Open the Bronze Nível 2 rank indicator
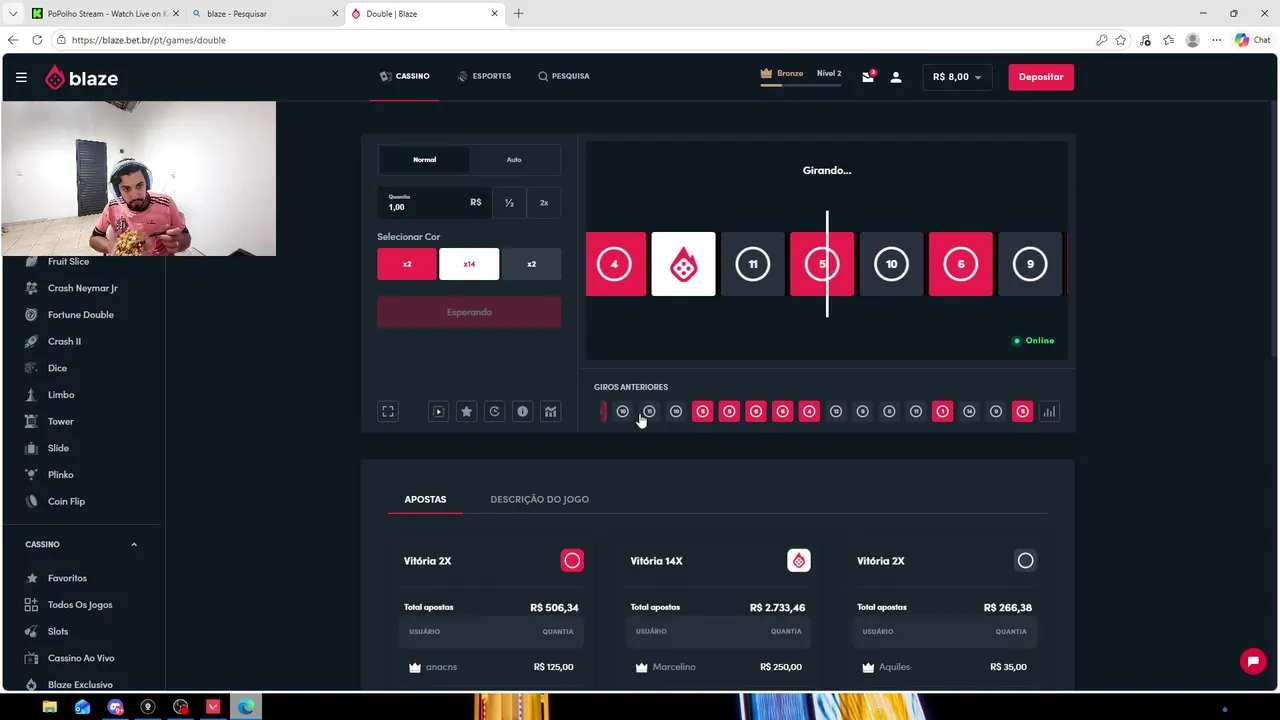The image size is (1280, 720). (801, 76)
